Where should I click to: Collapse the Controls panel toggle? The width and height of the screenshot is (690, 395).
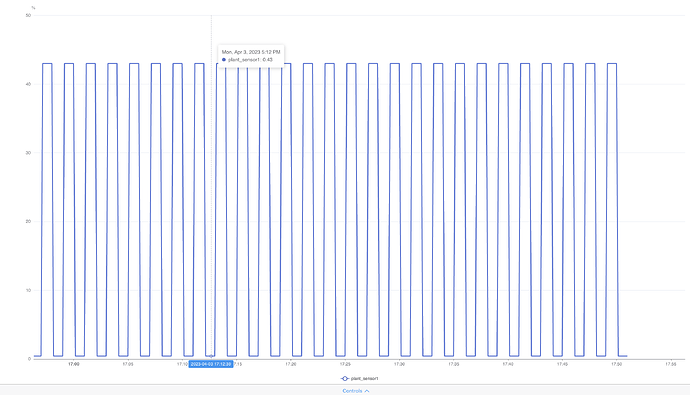click(356, 391)
